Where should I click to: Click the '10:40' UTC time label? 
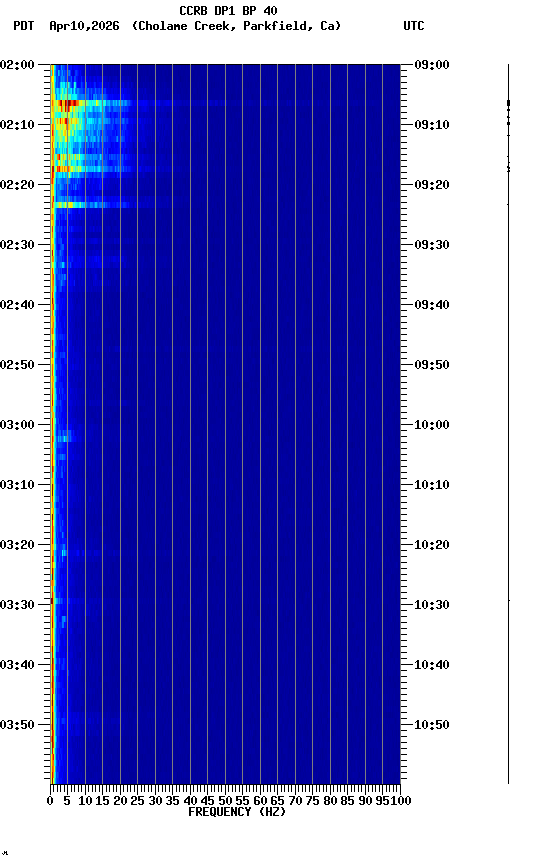coord(432,665)
